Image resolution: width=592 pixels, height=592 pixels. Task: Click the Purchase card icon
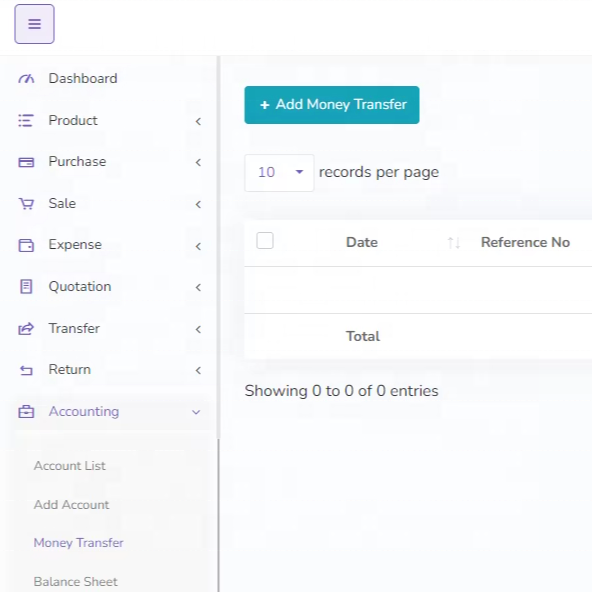[26, 162]
